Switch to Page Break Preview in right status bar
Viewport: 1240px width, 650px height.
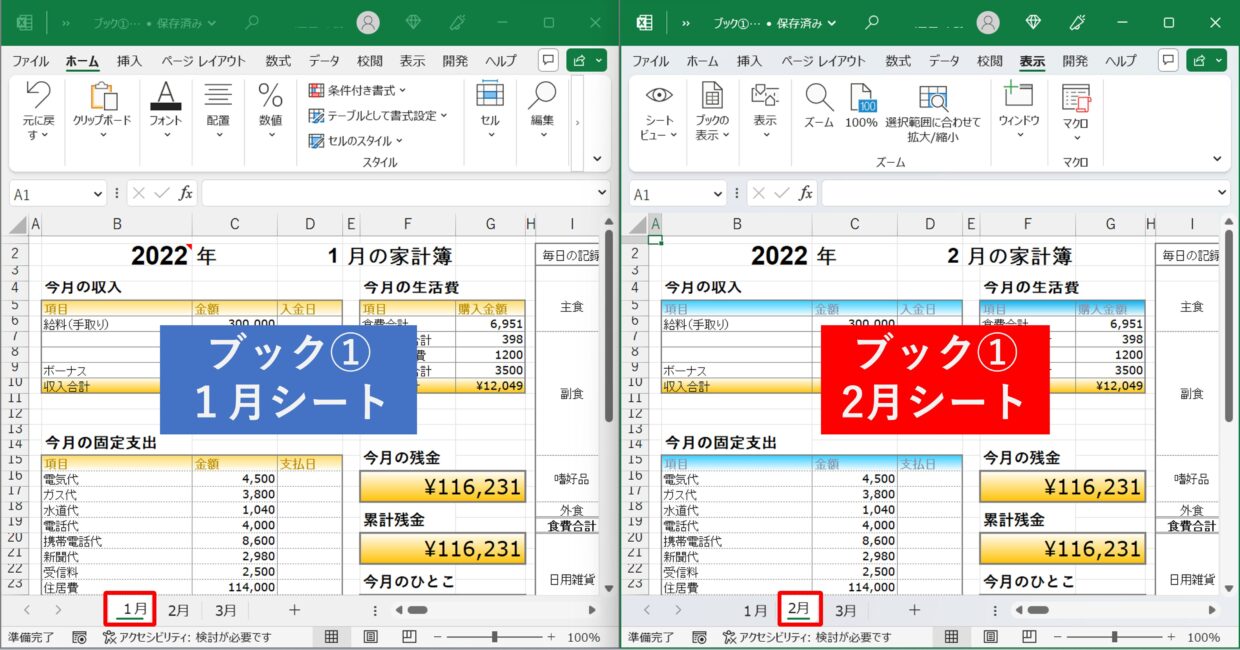(x=1029, y=637)
